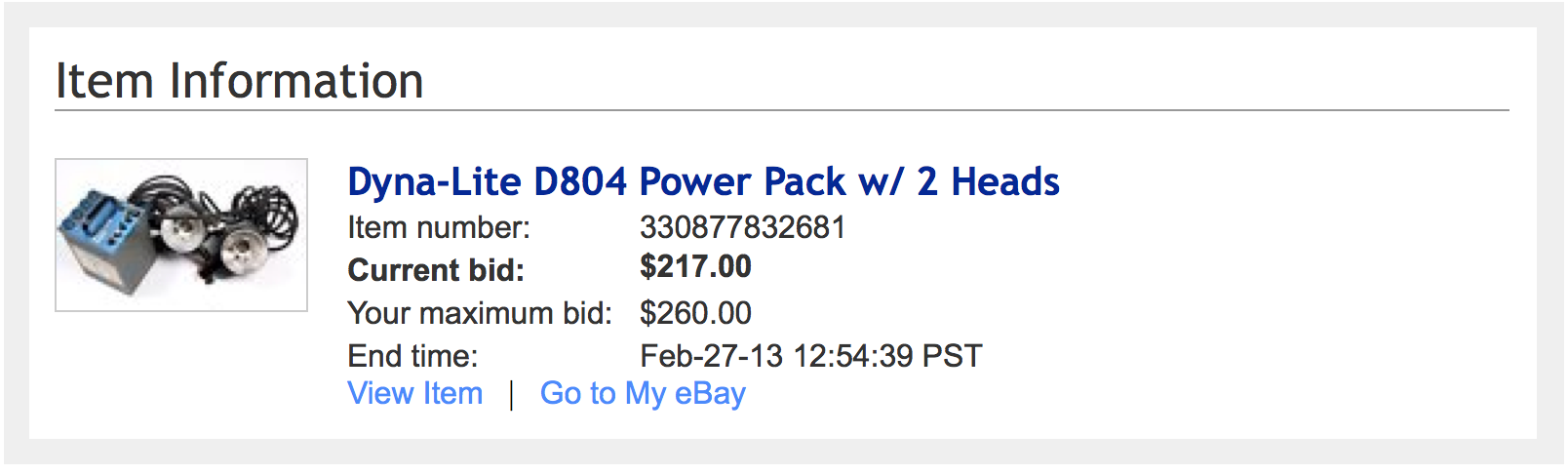The image size is (1568, 474).
Task: Click the divider between View Item and My eBay
Action: (511, 395)
